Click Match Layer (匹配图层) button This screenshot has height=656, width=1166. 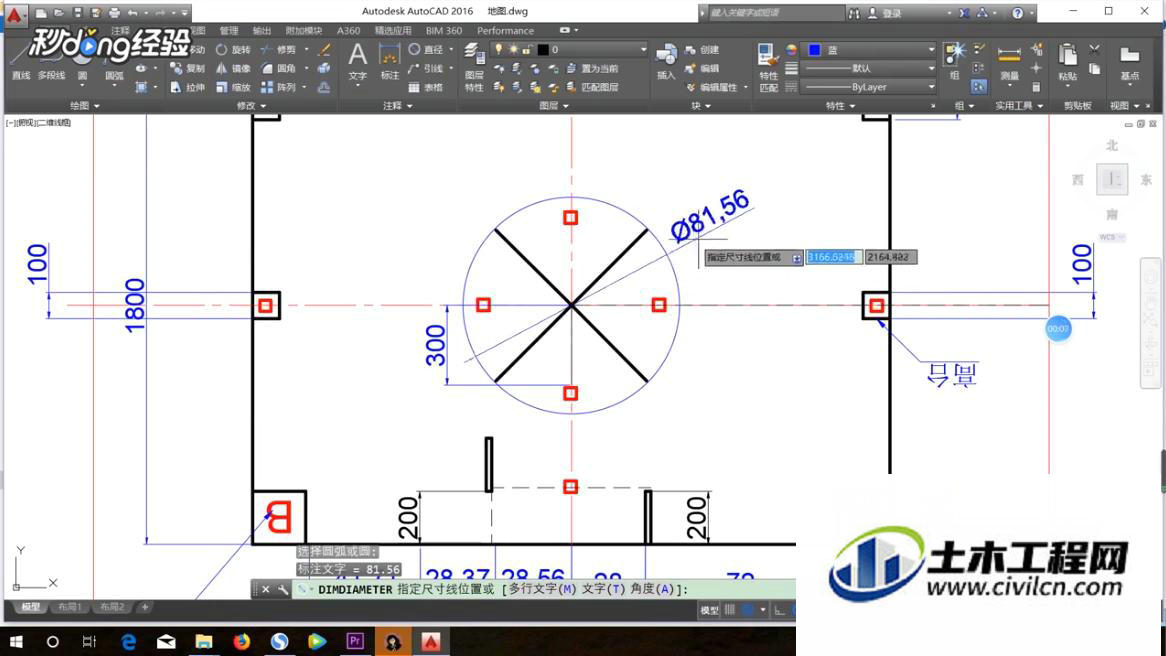592,87
